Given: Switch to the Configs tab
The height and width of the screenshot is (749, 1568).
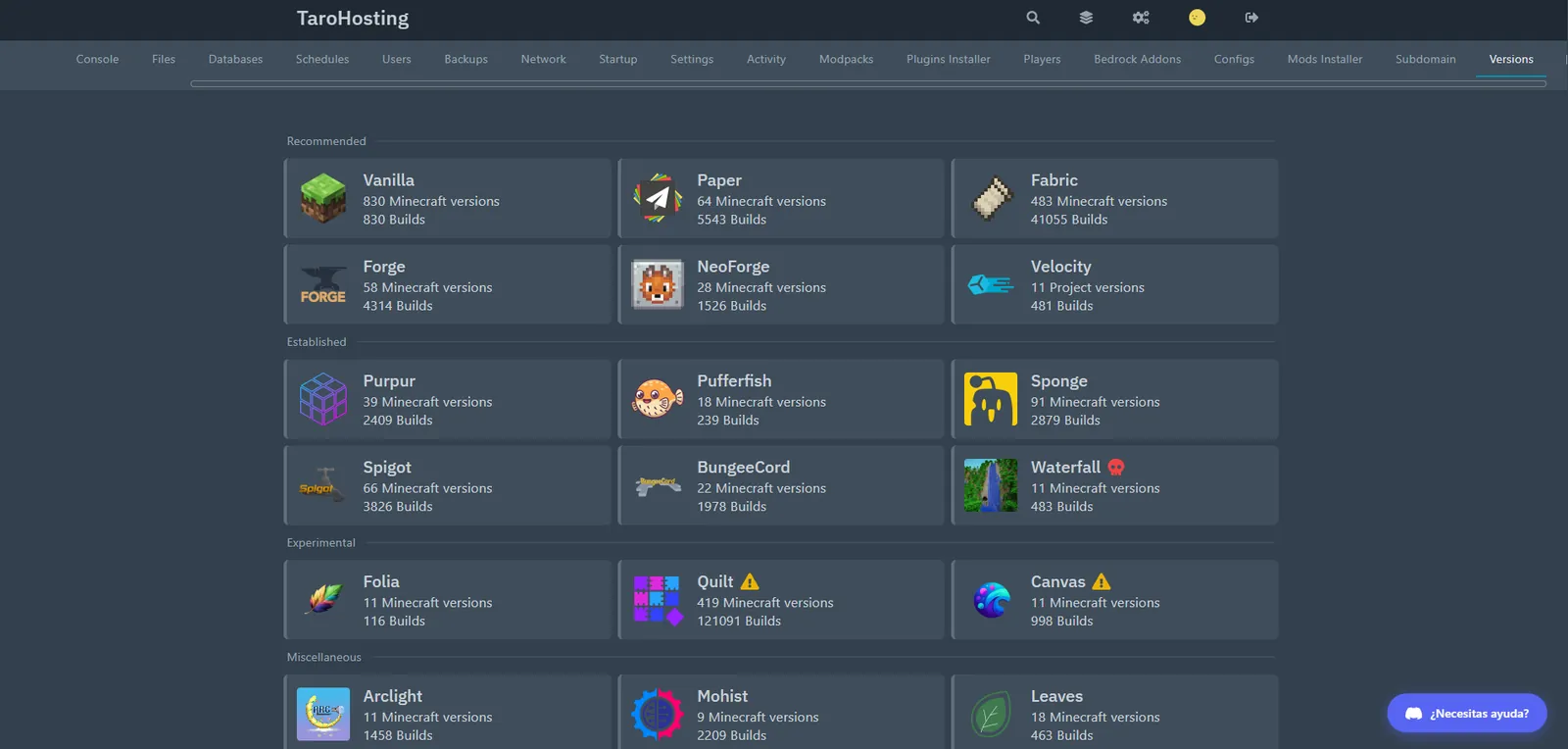Looking at the screenshot, I should click(1234, 59).
